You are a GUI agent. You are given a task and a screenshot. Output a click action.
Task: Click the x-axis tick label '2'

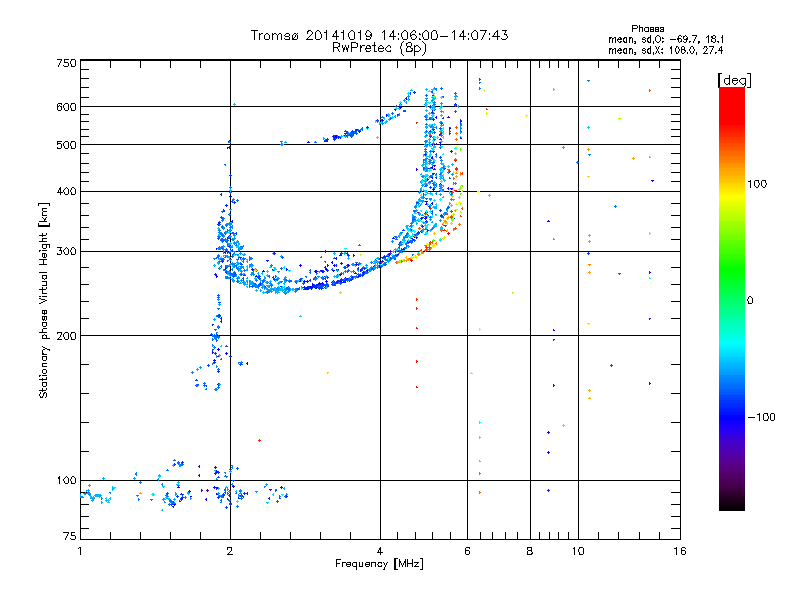(x=230, y=551)
